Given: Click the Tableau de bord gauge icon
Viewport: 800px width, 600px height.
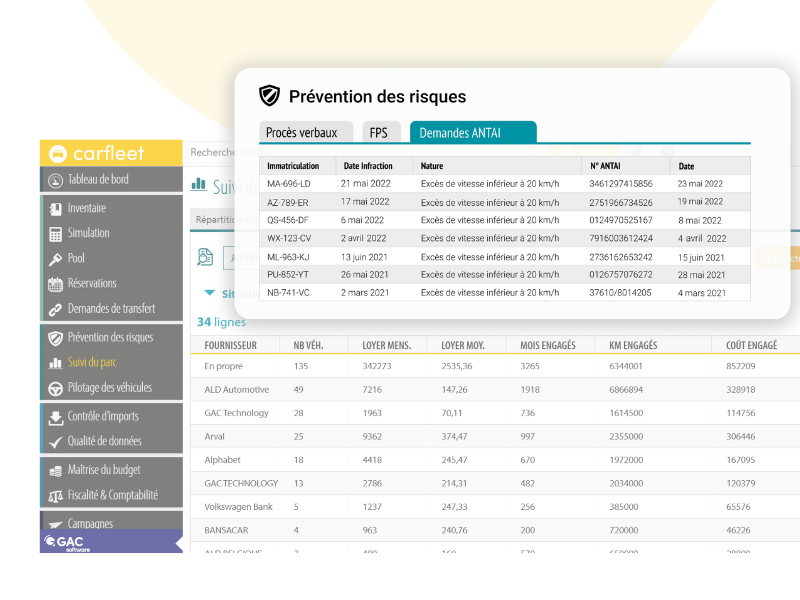Looking at the screenshot, I should 55,180.
